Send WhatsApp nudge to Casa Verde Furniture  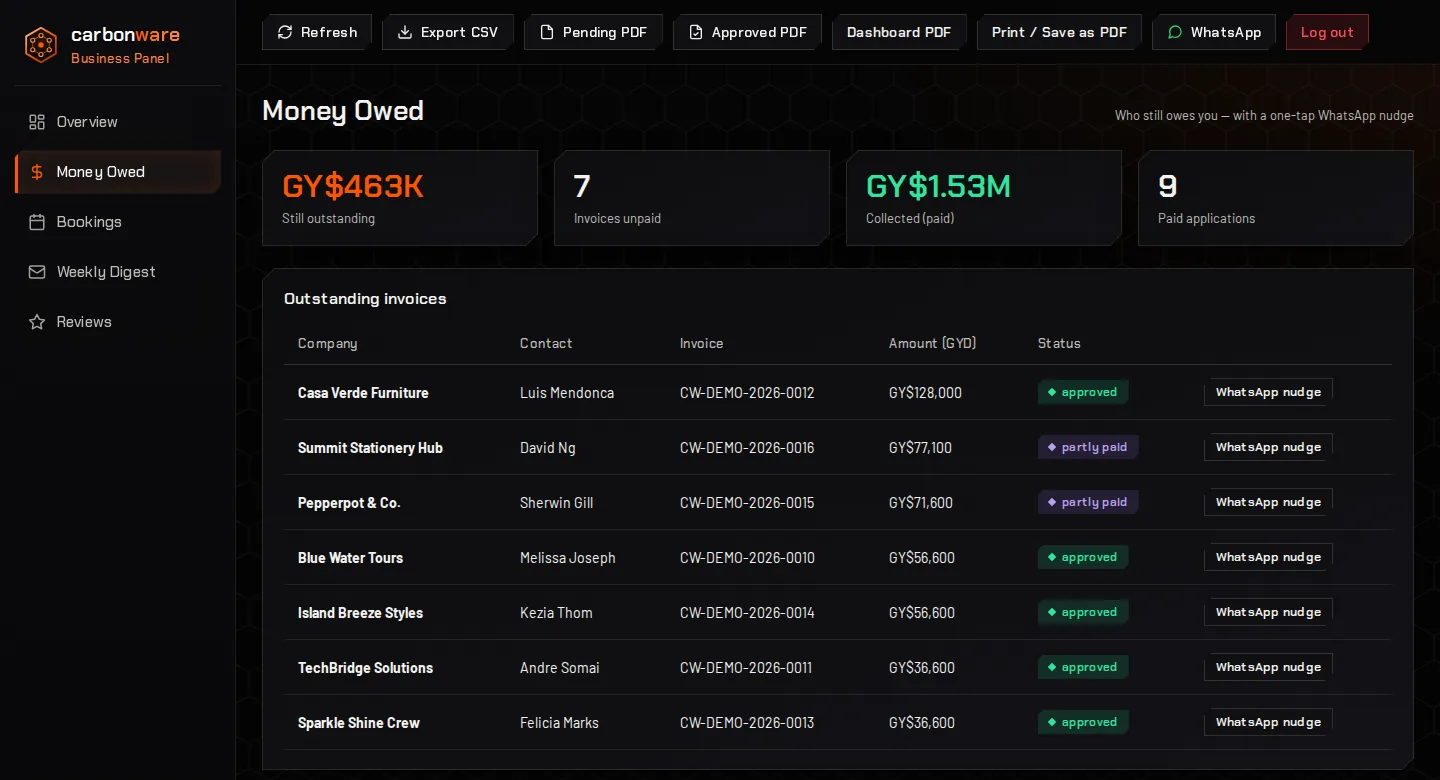tap(1268, 392)
